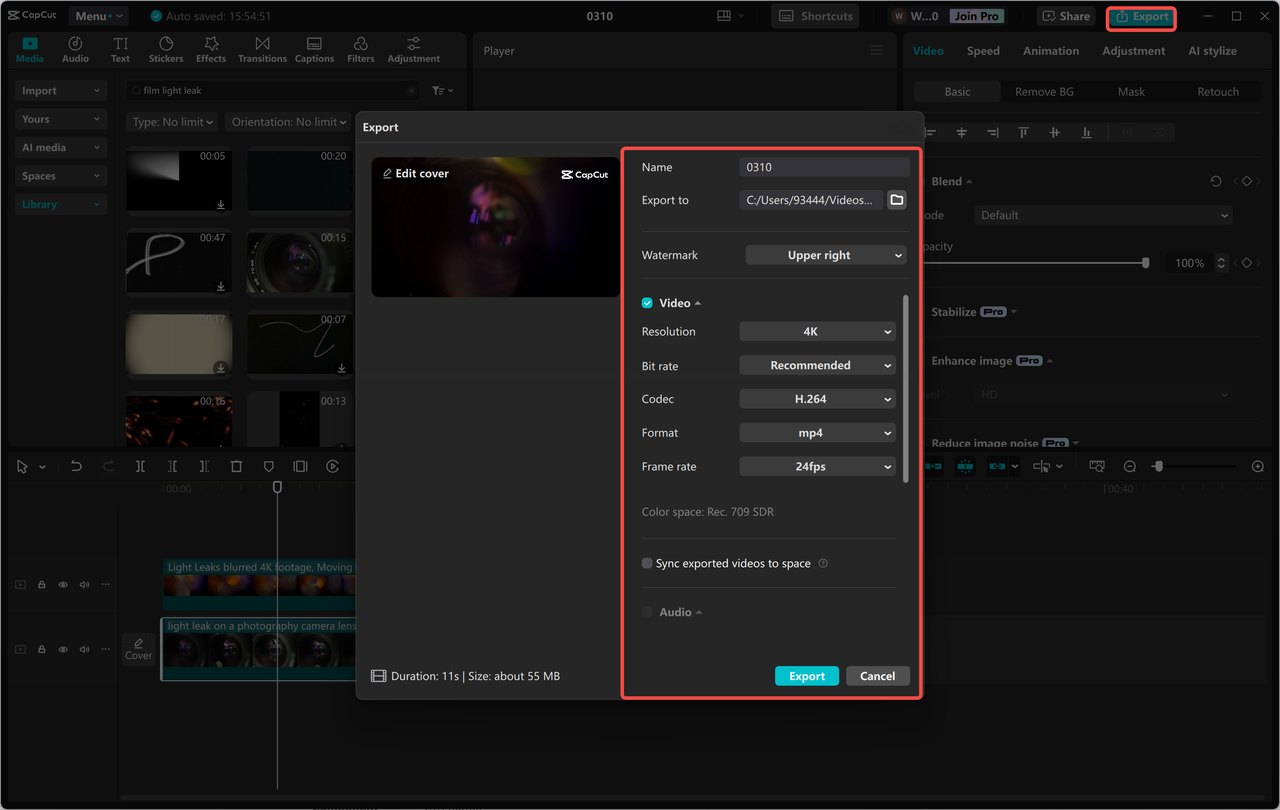Switch to the Animation tab
1280x810 pixels.
(1050, 51)
